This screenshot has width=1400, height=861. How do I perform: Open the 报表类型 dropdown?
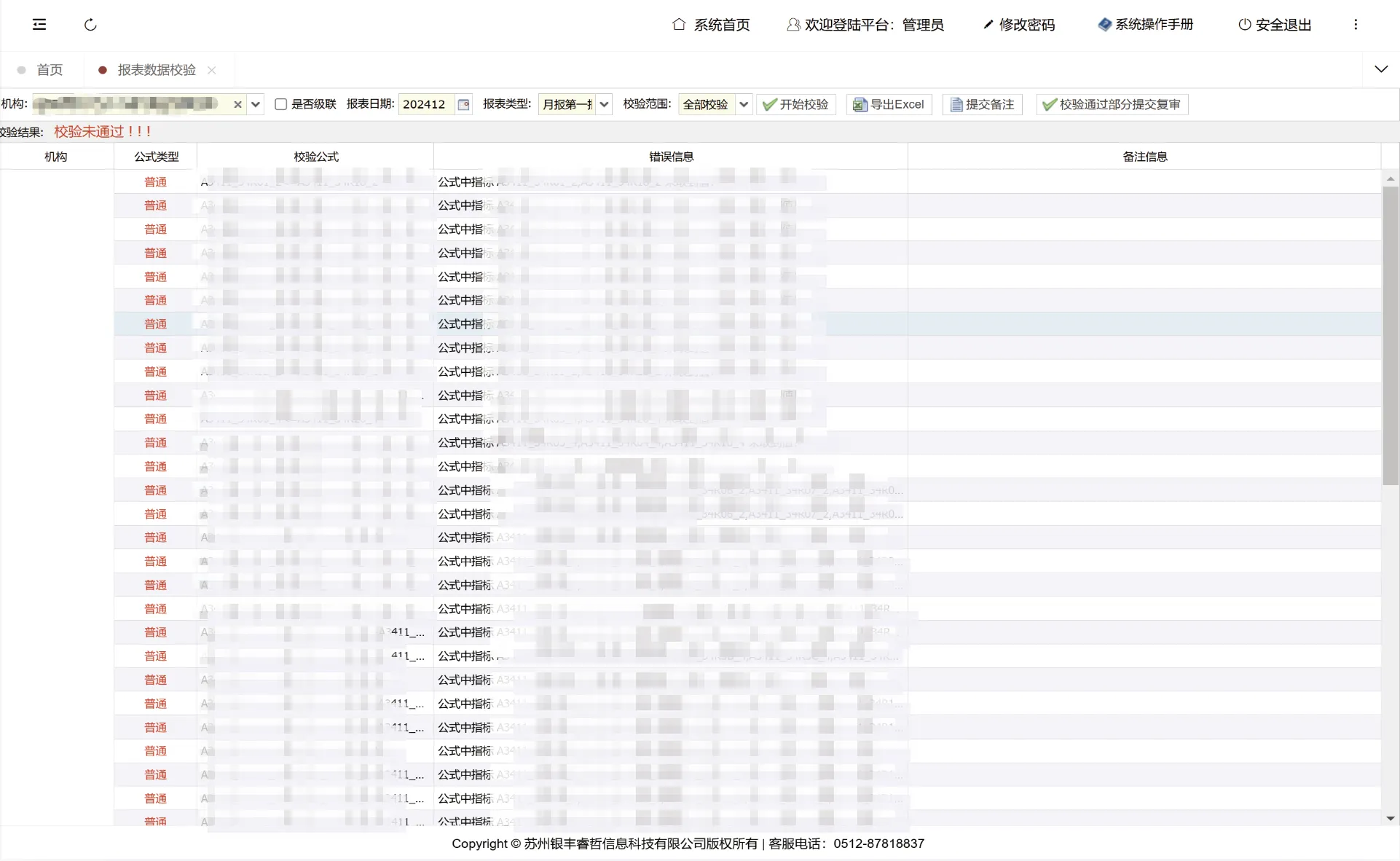click(x=604, y=105)
